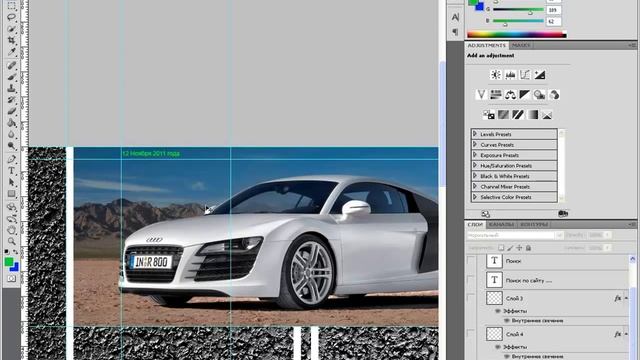Image resolution: width=640 pixels, height=360 pixels.
Task: Add a Curves adjustment
Action: (x=525, y=75)
